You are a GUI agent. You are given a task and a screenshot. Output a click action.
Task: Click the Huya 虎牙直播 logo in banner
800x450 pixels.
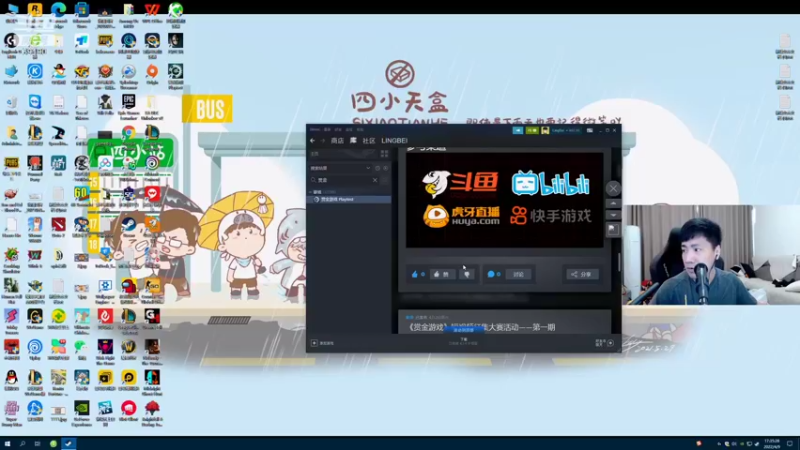pyautogui.click(x=461, y=216)
